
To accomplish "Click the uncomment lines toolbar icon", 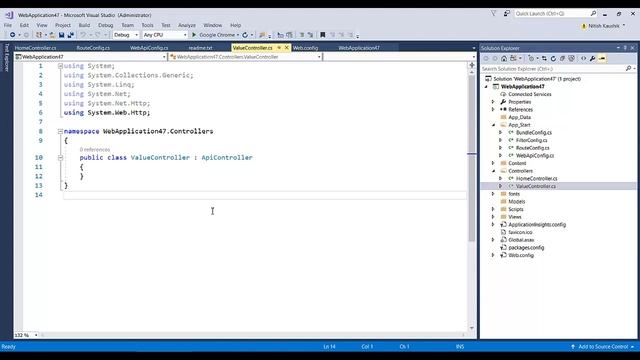I will [311, 35].
